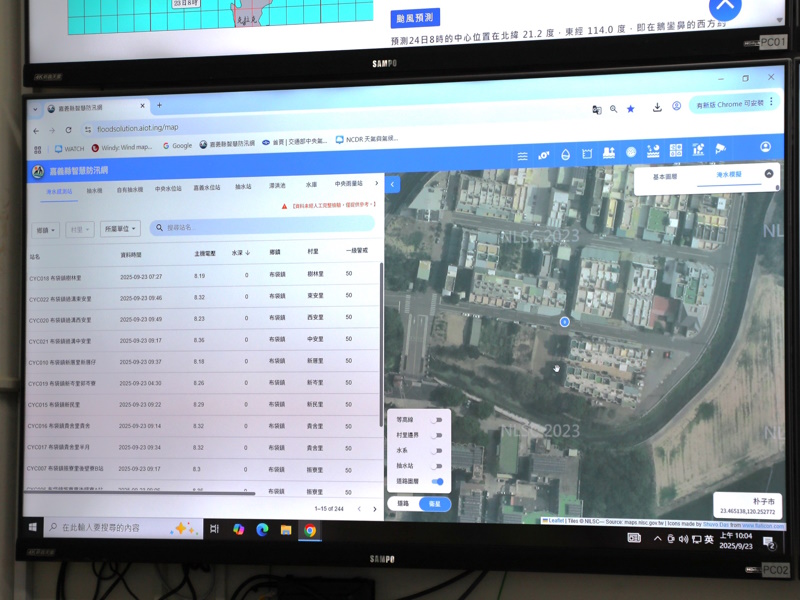Select the 基本圖層 tab in map panel
Viewport: 800px width, 600px height.
click(665, 177)
